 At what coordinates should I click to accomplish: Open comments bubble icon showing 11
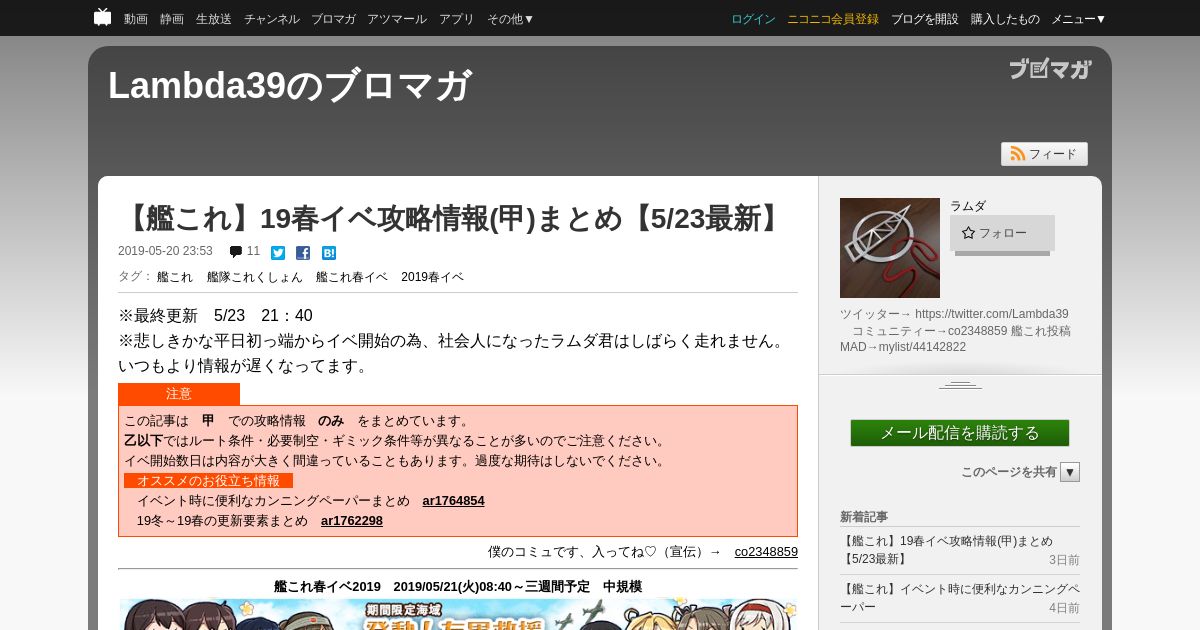point(236,252)
